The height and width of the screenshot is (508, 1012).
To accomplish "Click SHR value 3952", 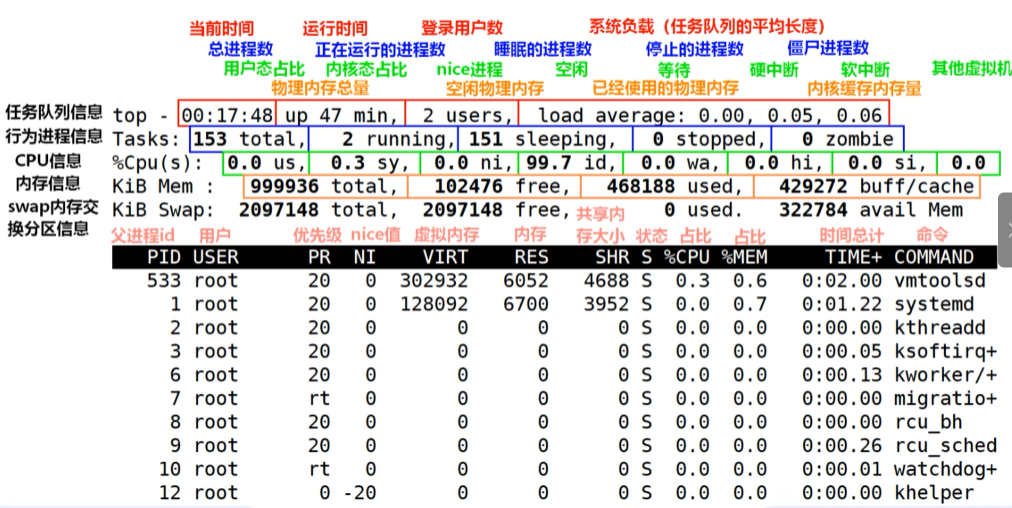I will click(606, 304).
